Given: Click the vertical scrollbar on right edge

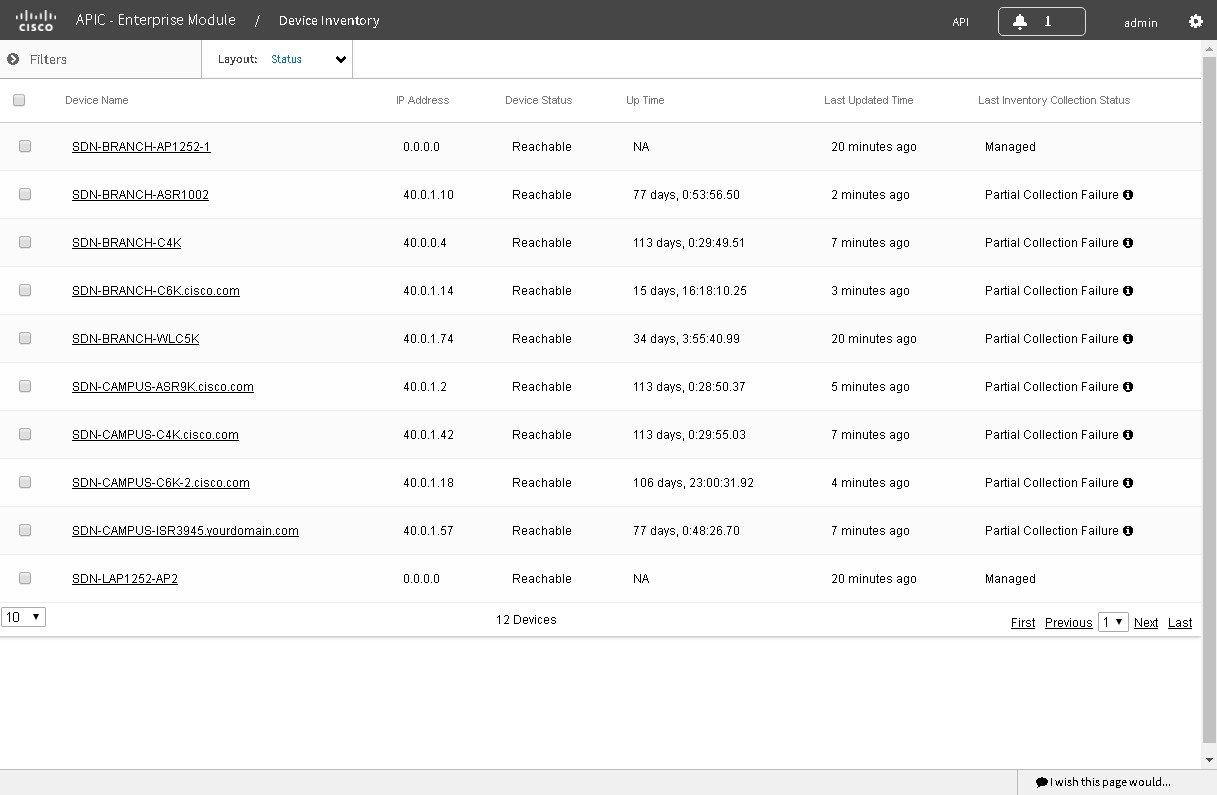Looking at the screenshot, I should 1209,400.
